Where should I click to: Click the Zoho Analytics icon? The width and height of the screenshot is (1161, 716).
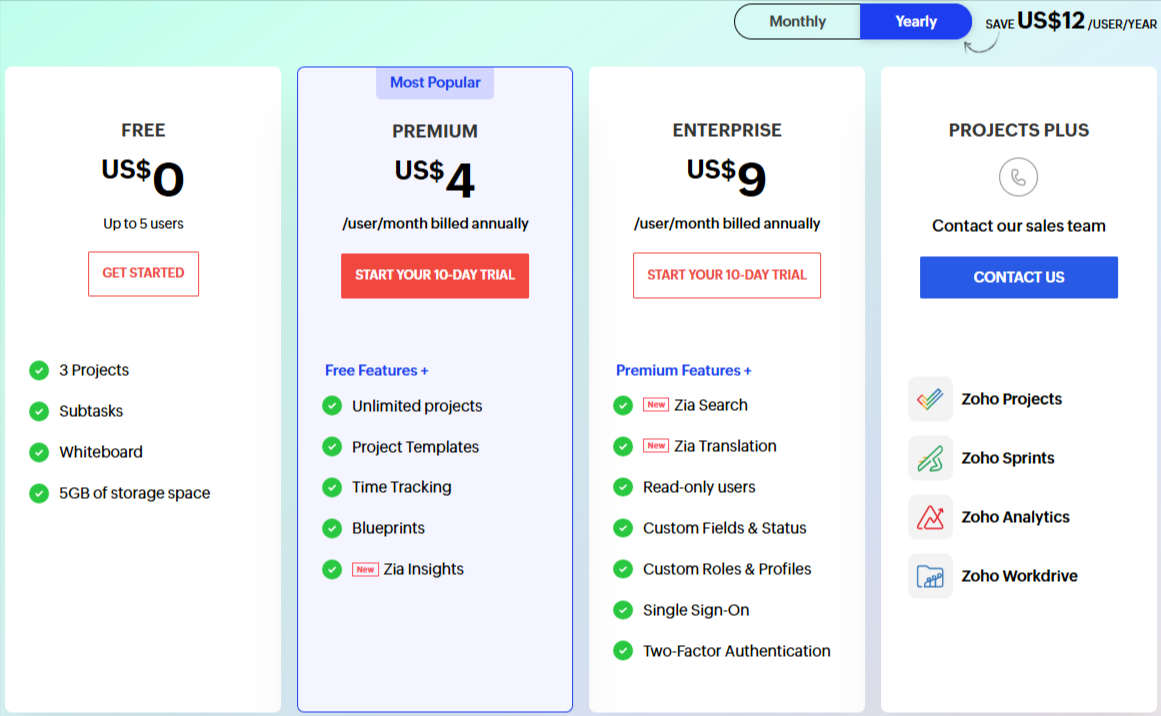point(930,517)
